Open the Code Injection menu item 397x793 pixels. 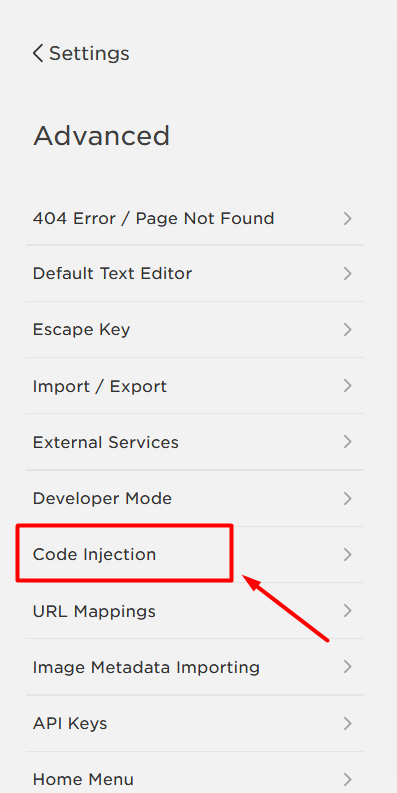[195, 554]
